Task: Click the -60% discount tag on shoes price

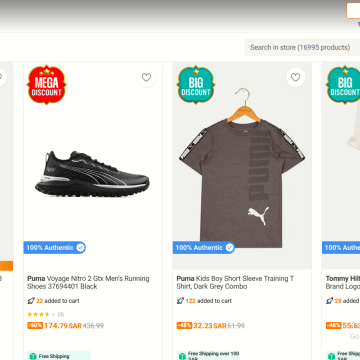Action: pos(35,325)
